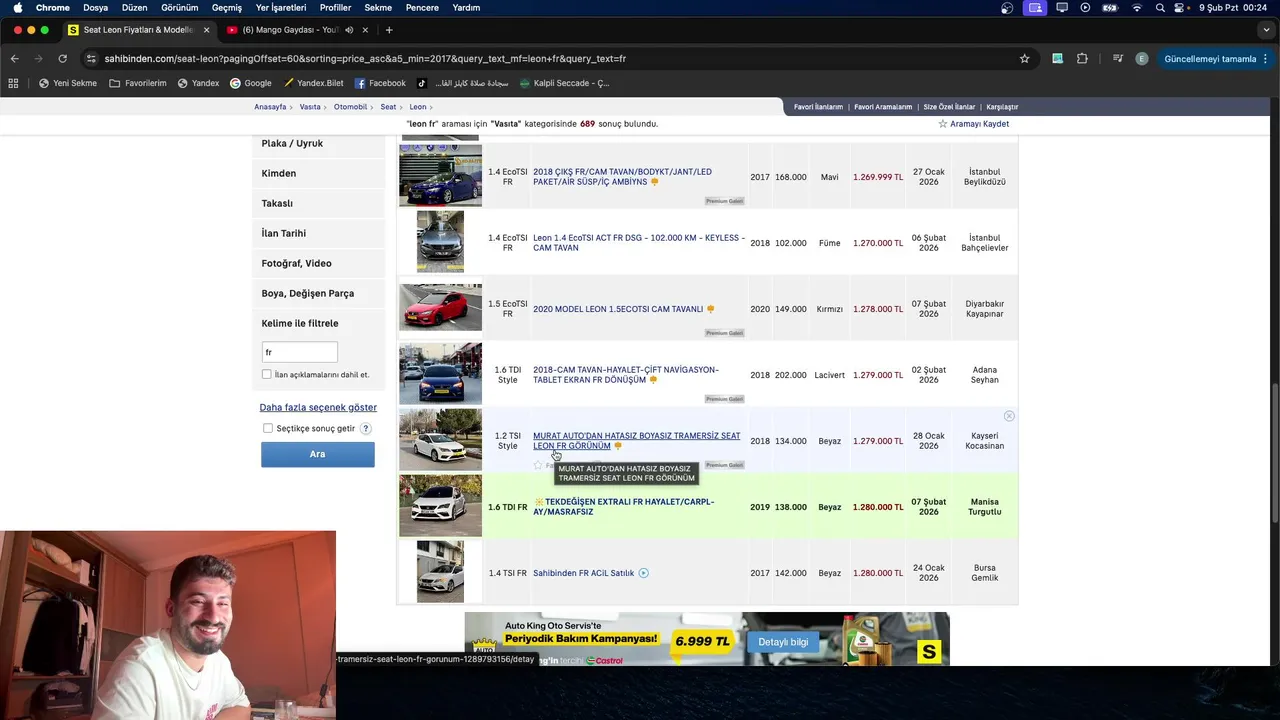Click the Kayseri Kocasinan location cell
1280x720 pixels.
[x=984, y=441]
